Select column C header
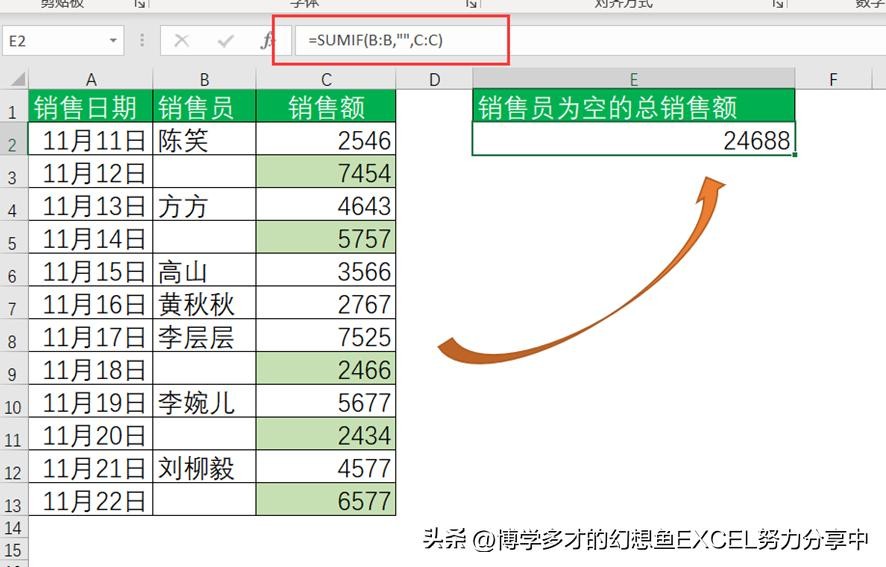886x567 pixels. [326, 79]
